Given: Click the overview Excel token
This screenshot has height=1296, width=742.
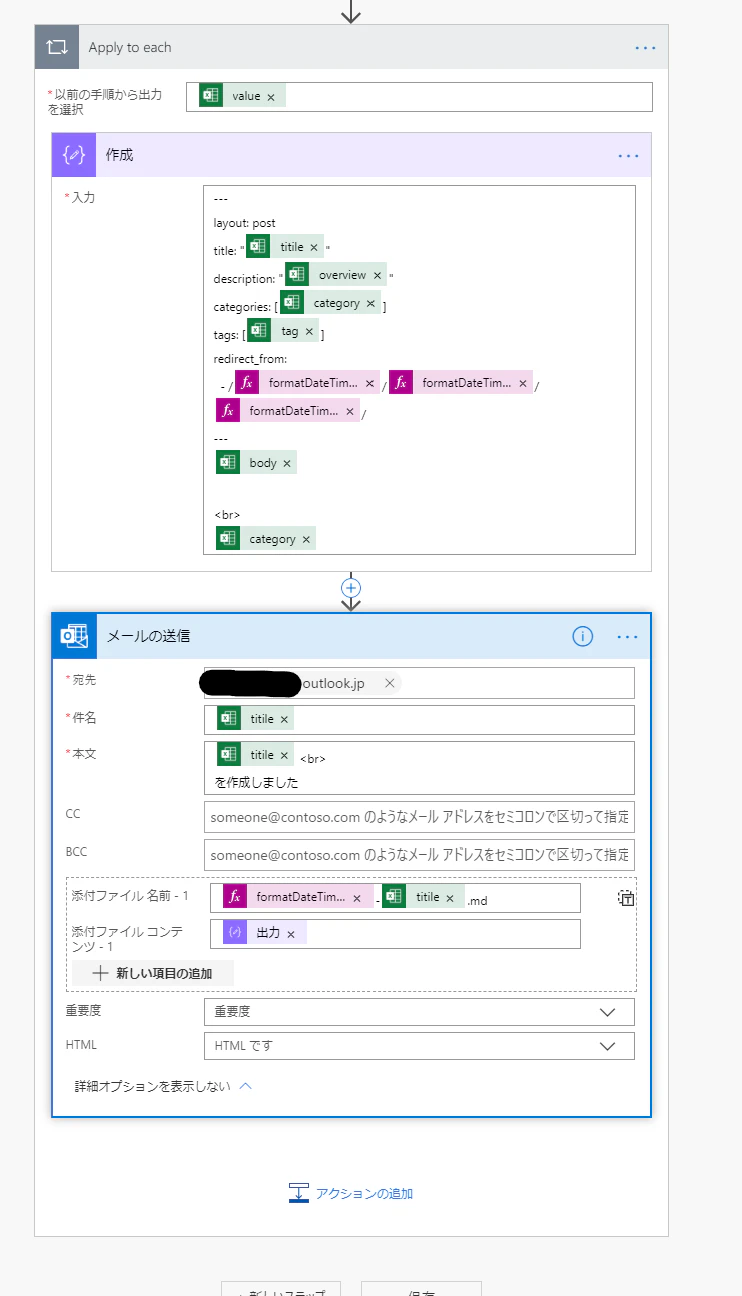Looking at the screenshot, I should (336, 275).
